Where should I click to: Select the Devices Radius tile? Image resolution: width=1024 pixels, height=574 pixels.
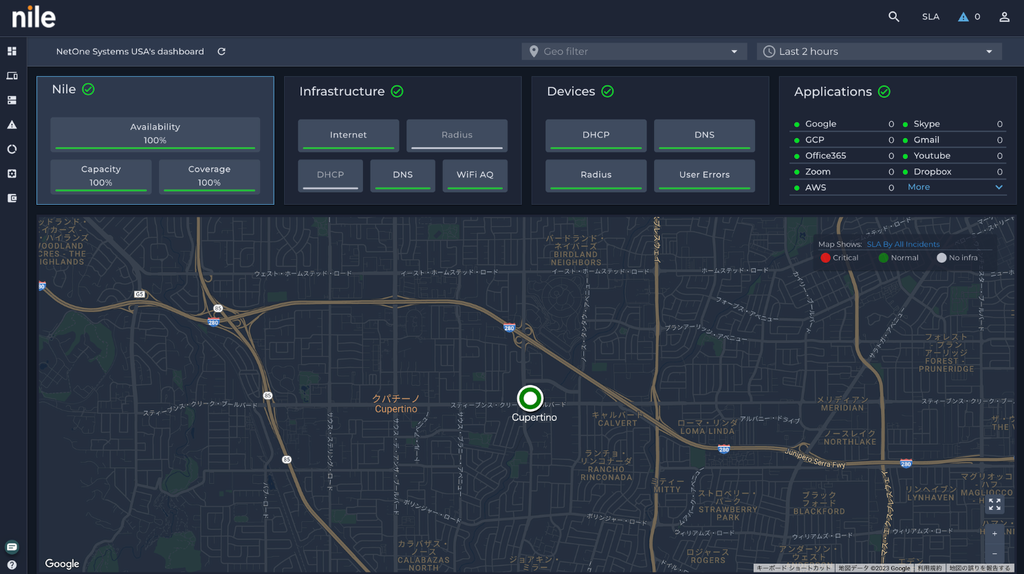(x=596, y=175)
